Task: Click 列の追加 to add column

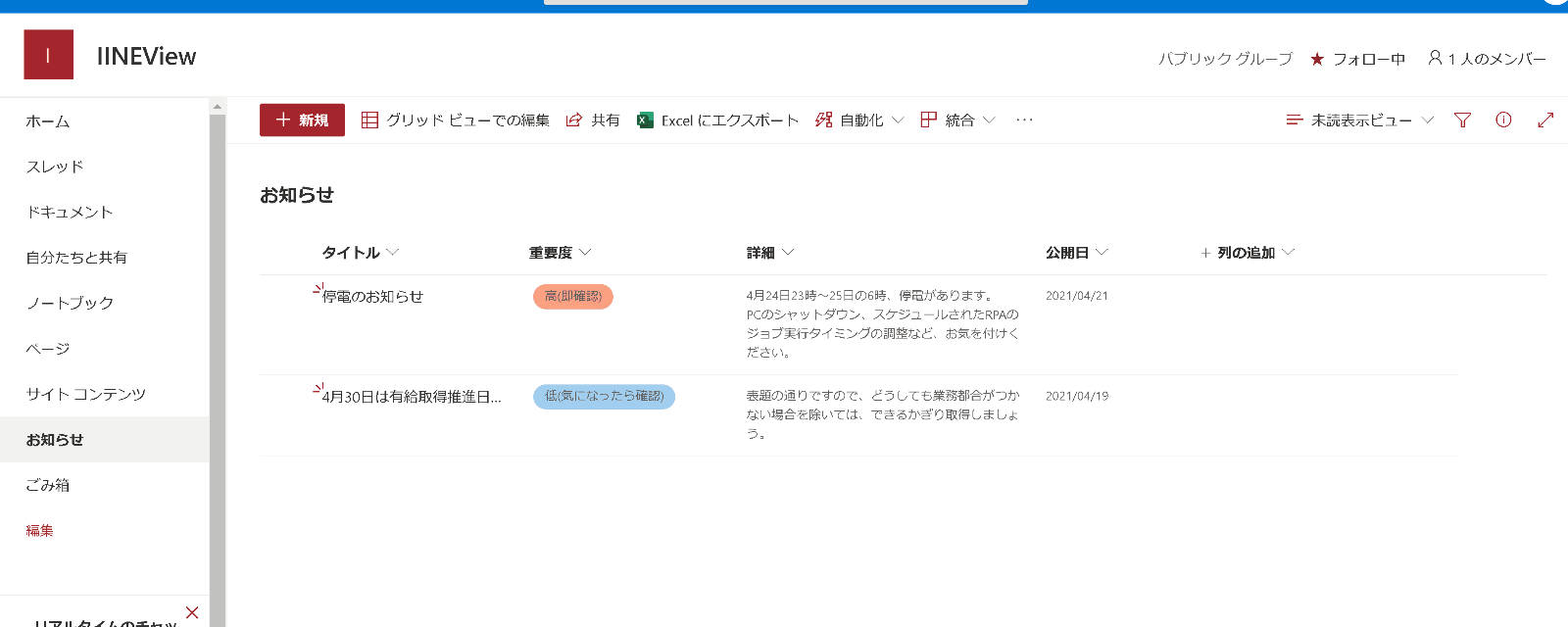Action: [x=1248, y=252]
